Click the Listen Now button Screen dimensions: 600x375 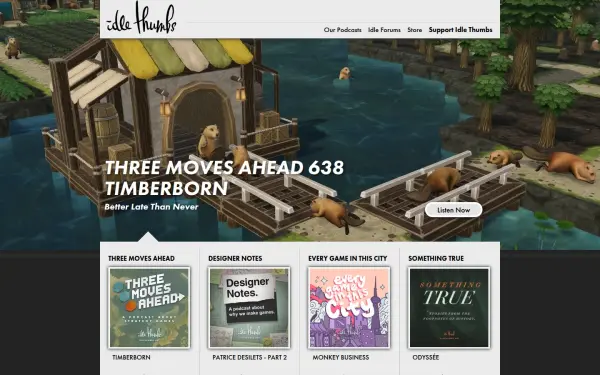(453, 210)
